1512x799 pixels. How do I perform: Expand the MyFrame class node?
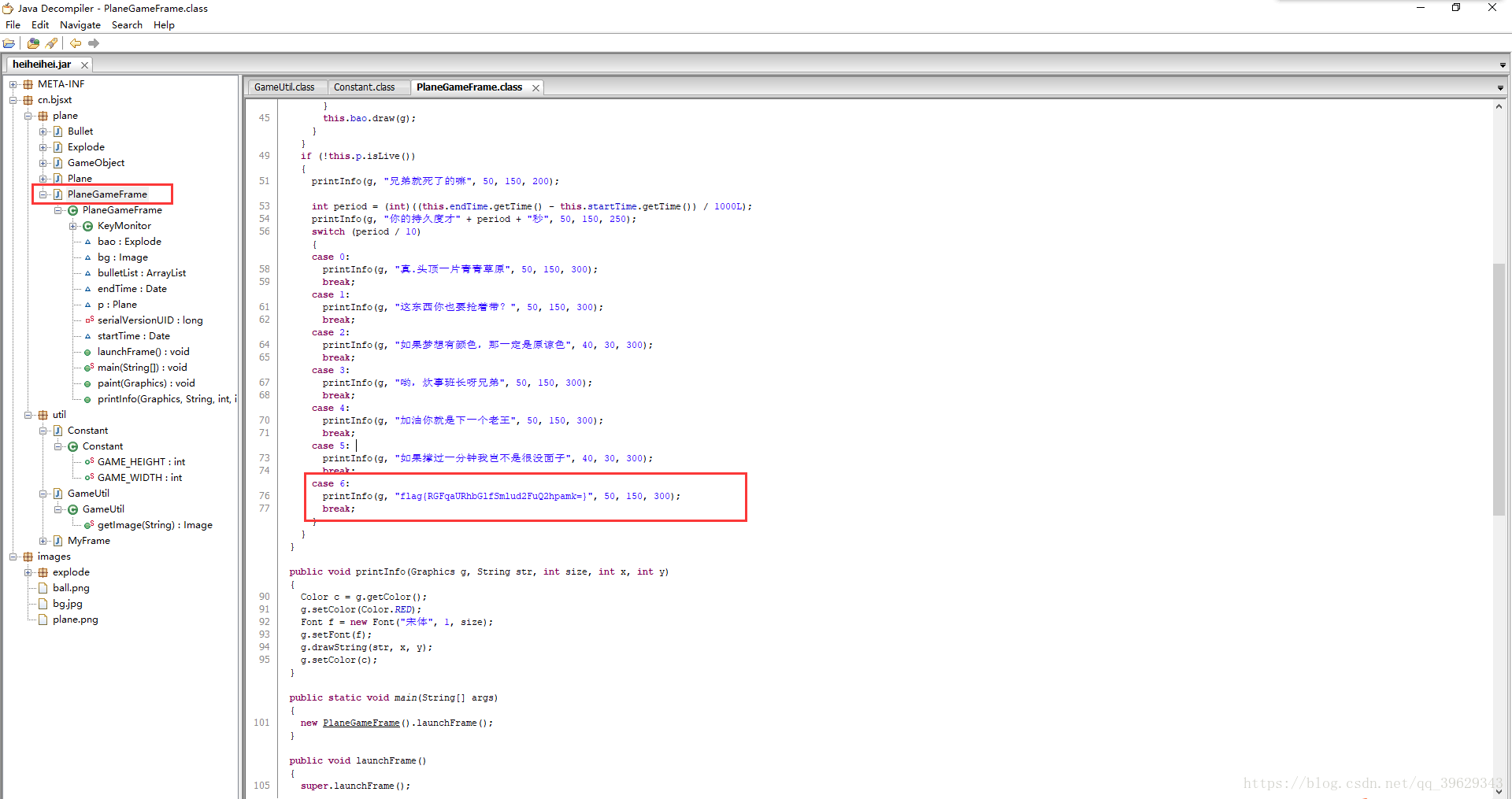[43, 541]
